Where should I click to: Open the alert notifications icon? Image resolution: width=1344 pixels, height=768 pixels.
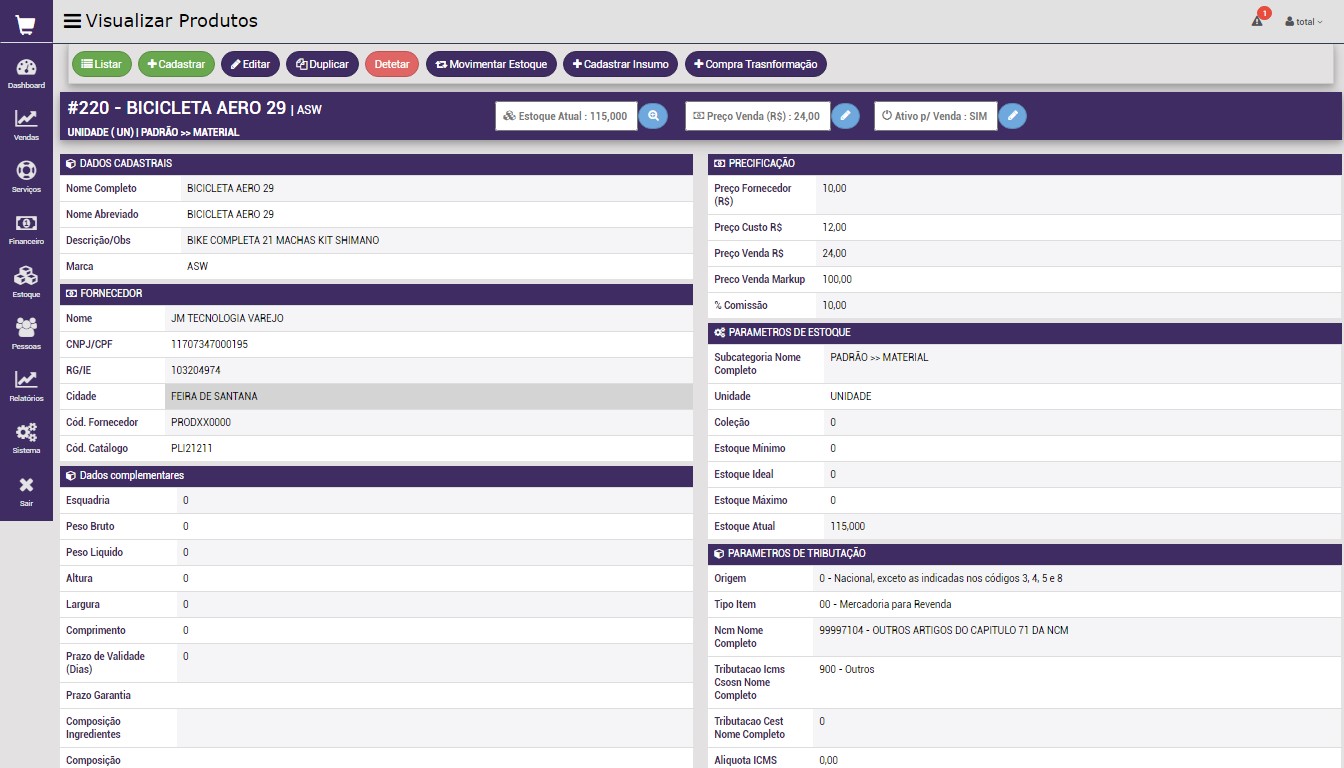[1258, 21]
